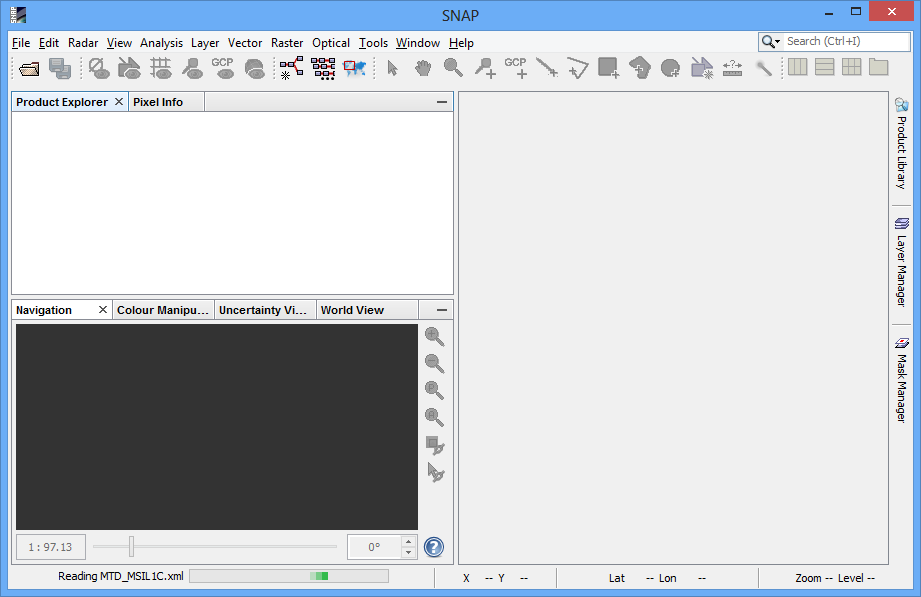This screenshot has width=921, height=597.
Task: Select the Range Finder tool
Action: click(x=732, y=68)
